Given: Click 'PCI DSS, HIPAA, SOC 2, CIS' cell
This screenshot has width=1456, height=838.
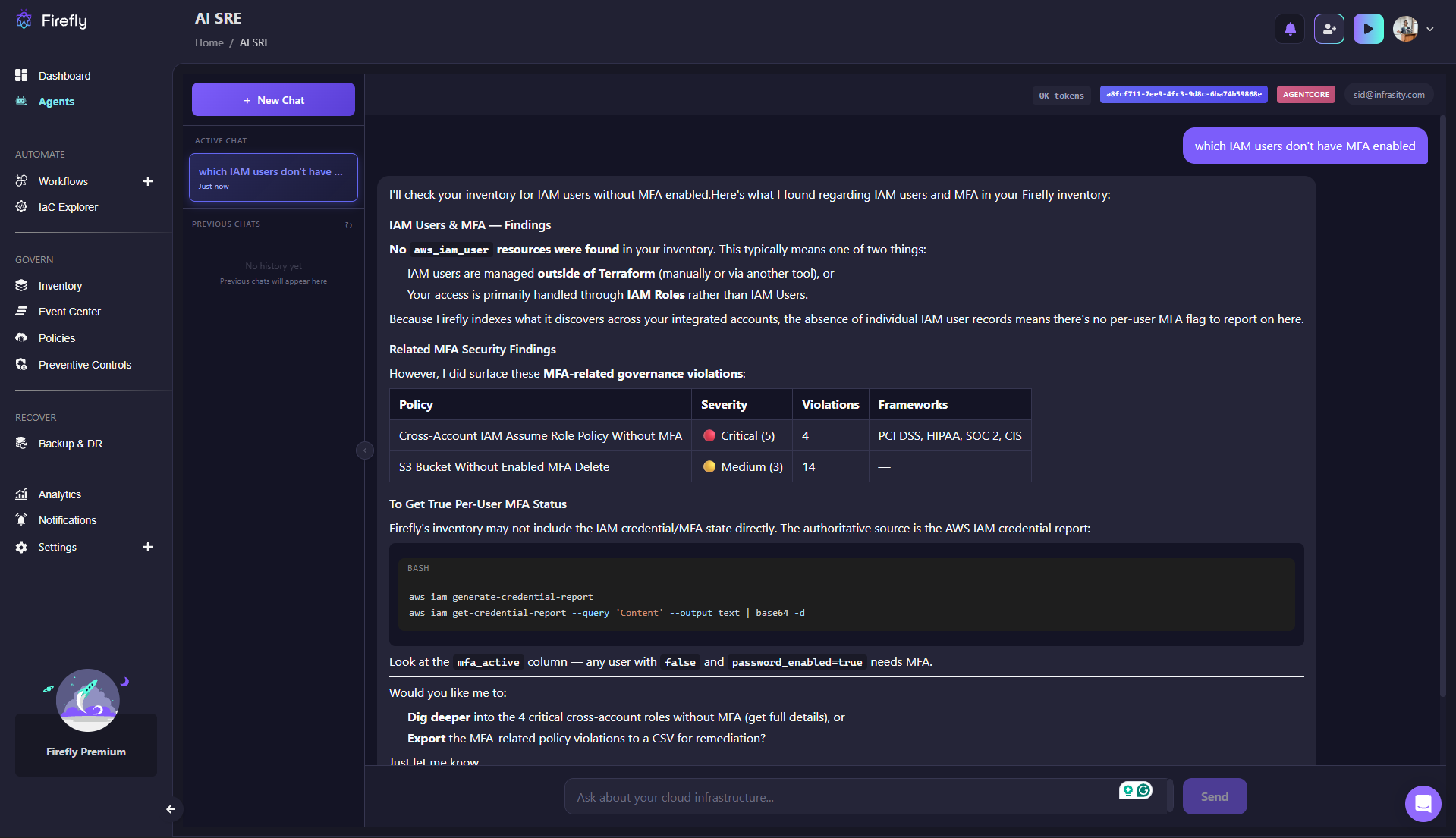Looking at the screenshot, I should click(950, 435).
